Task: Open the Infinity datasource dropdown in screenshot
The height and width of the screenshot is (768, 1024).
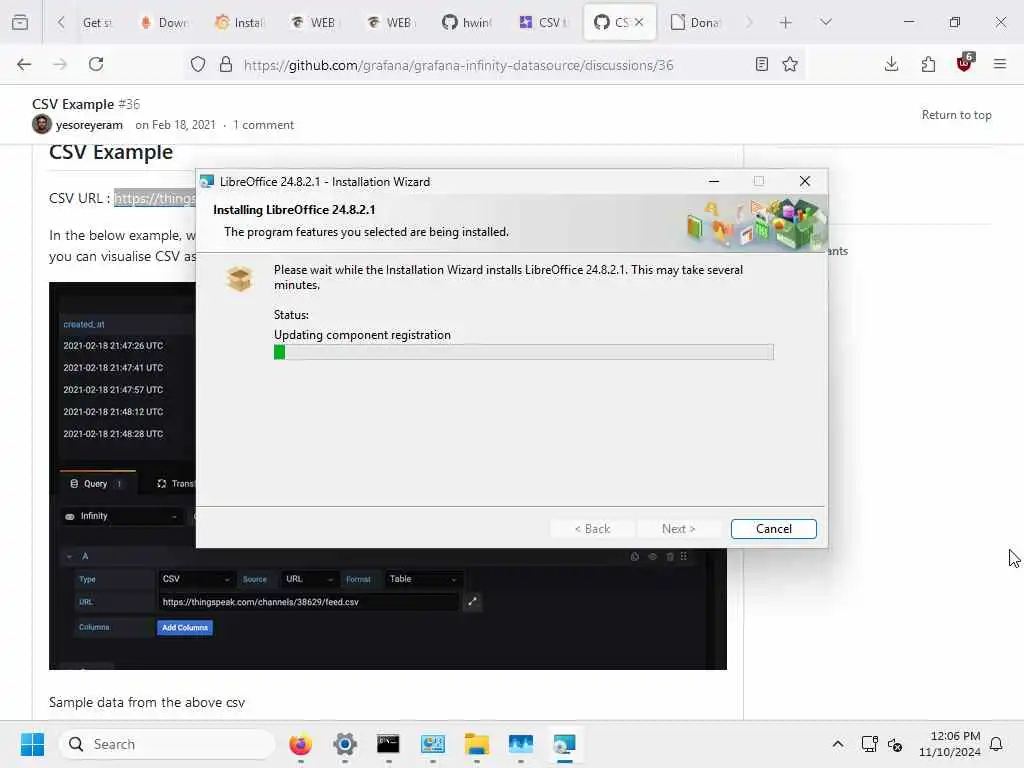Action: click(x=122, y=516)
